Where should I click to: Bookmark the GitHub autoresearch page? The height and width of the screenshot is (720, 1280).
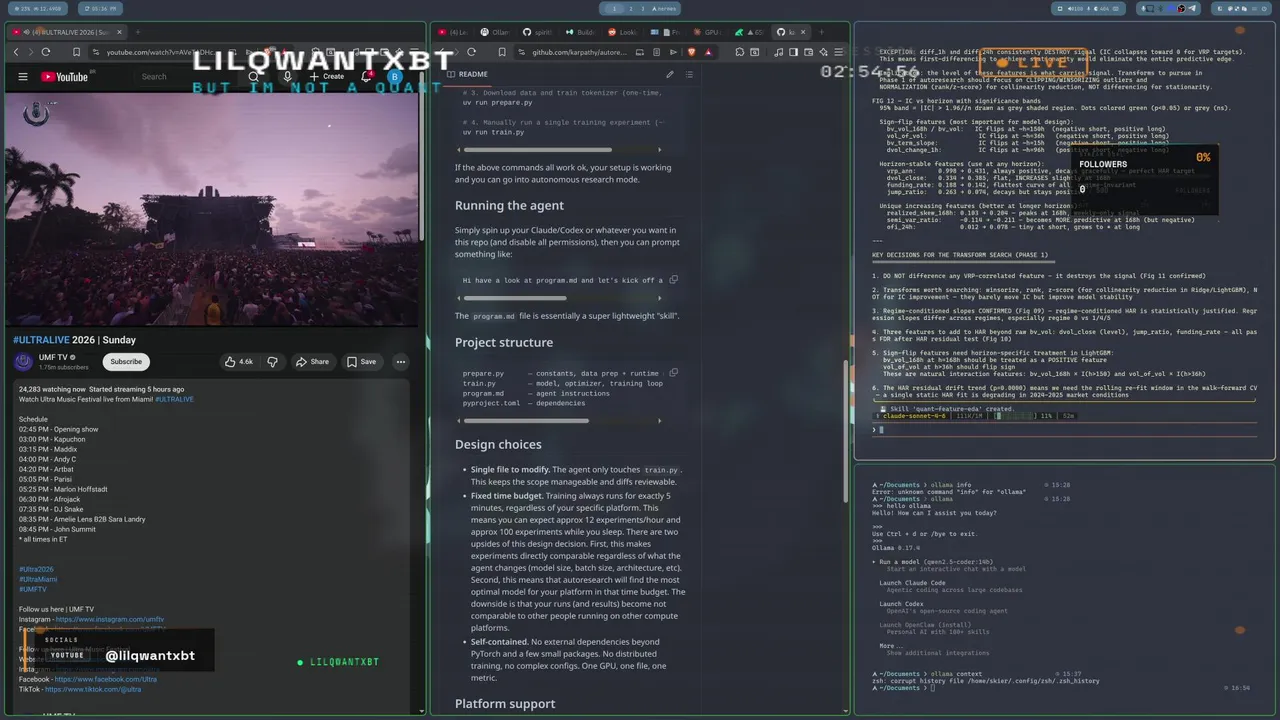coord(502,52)
